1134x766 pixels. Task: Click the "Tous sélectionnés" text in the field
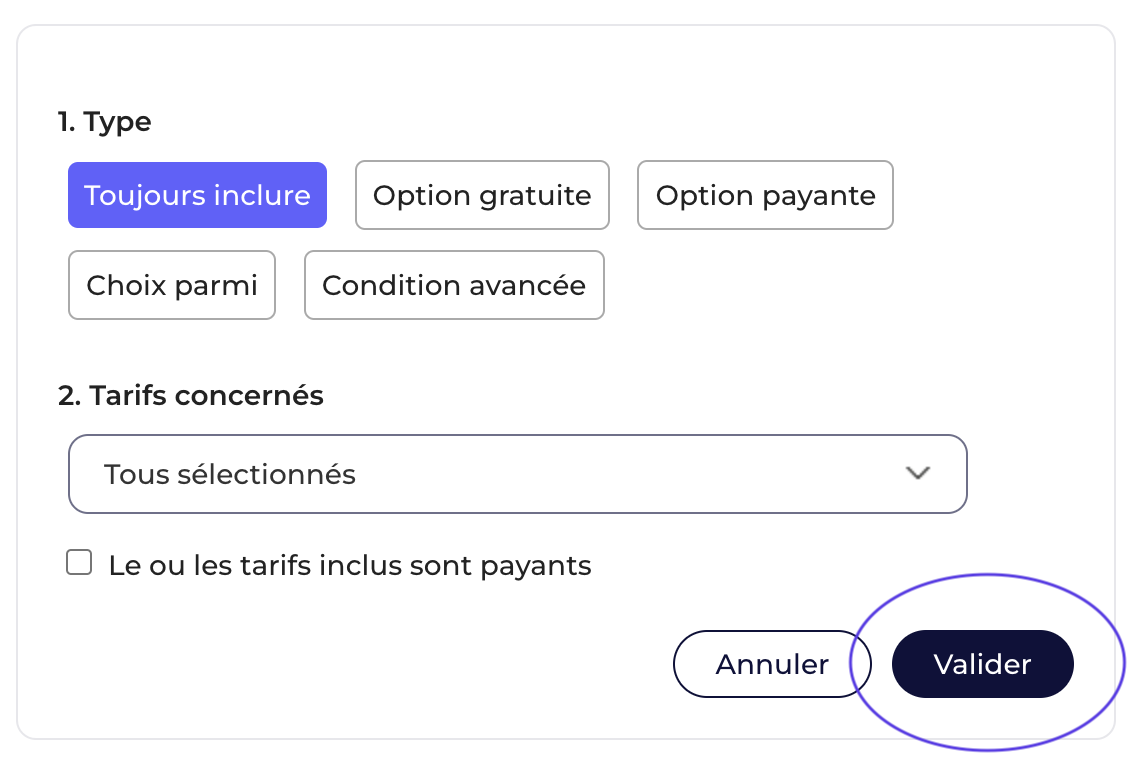coord(230,474)
